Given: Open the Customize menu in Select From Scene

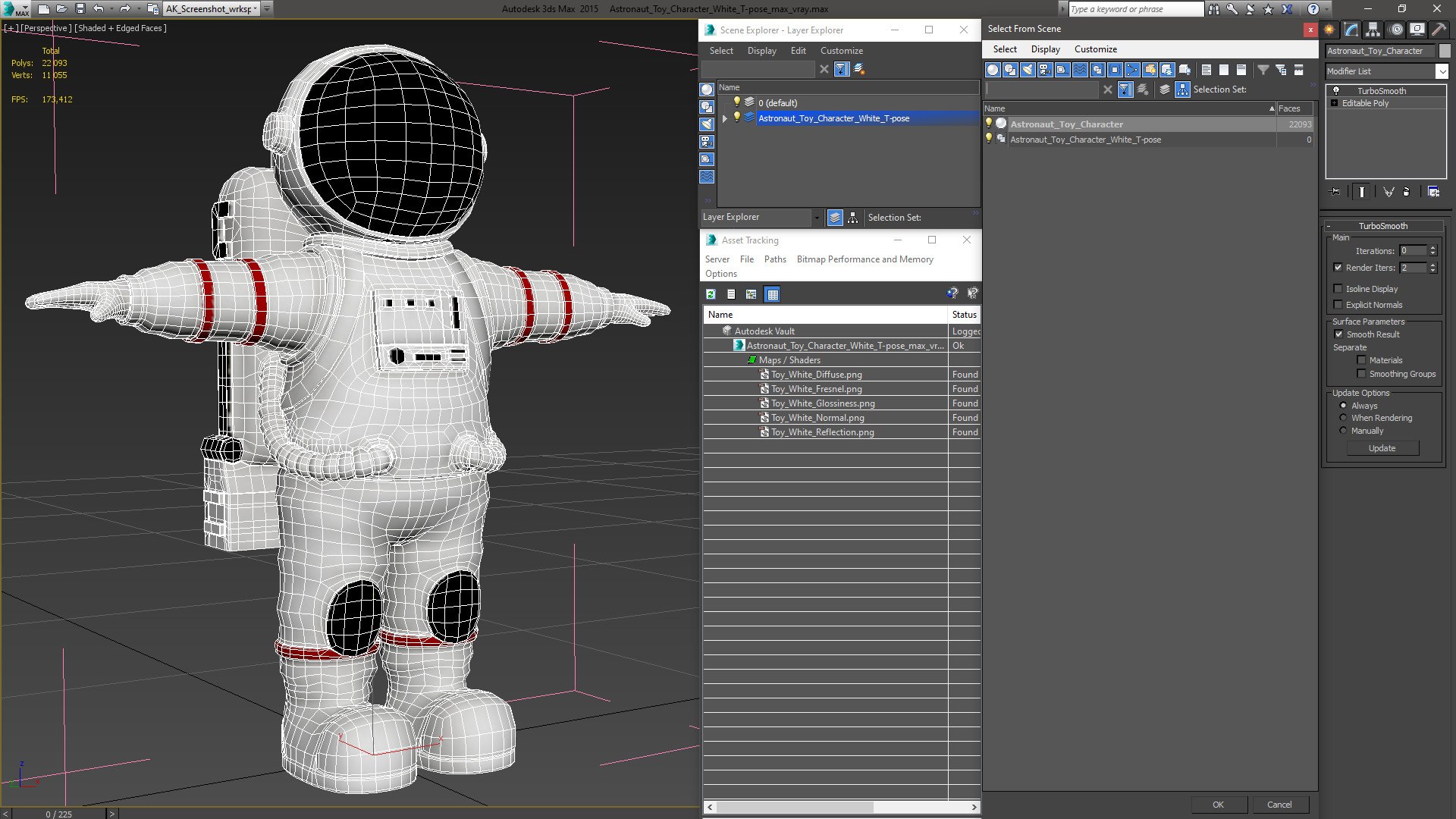Looking at the screenshot, I should (x=1095, y=49).
